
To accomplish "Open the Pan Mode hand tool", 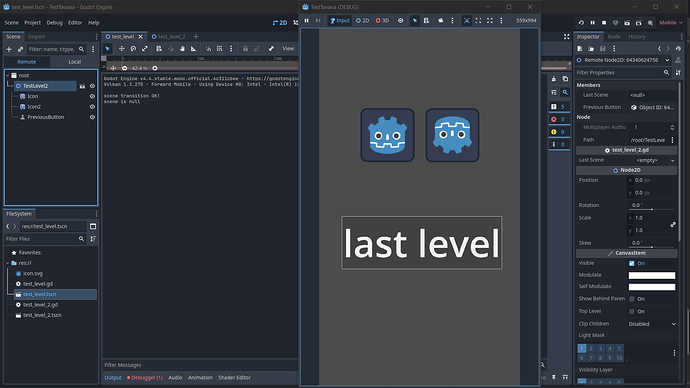I will coord(182,49).
